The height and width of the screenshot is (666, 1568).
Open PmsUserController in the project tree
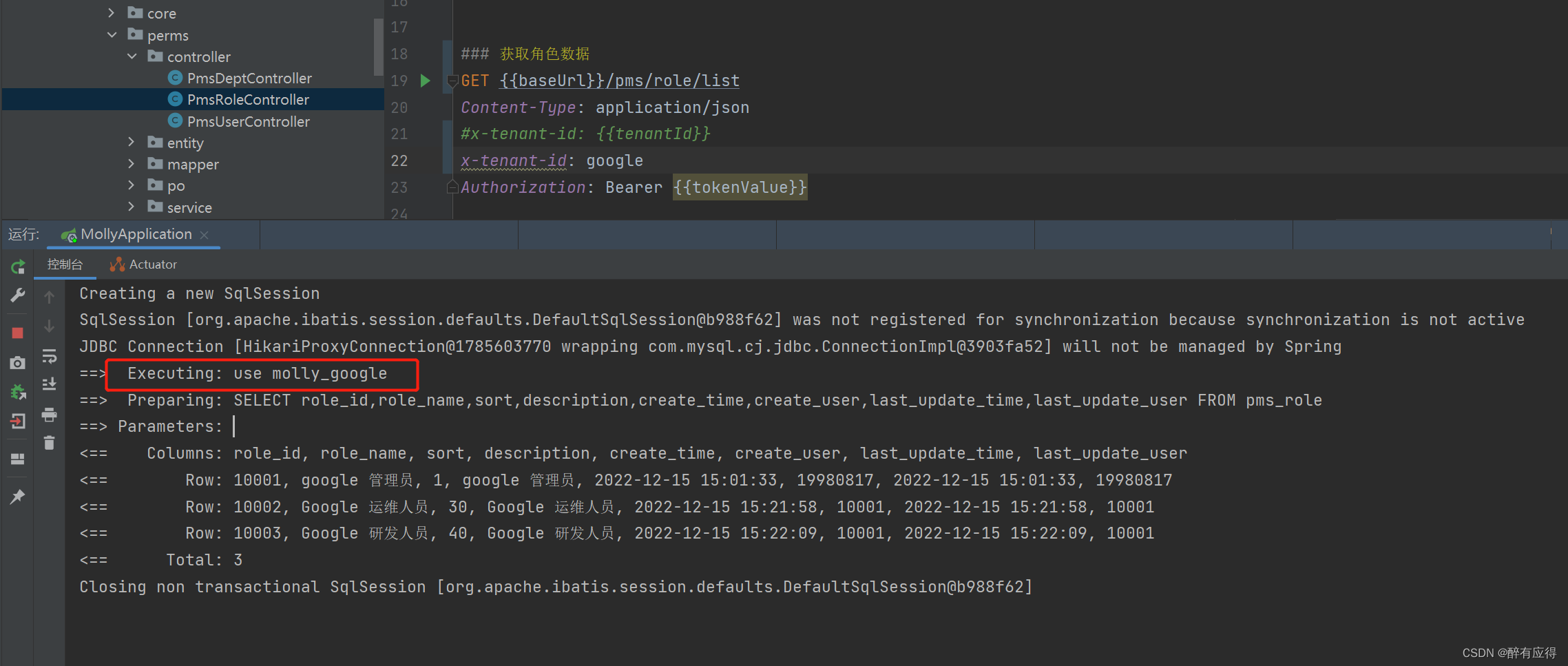pyautogui.click(x=249, y=121)
